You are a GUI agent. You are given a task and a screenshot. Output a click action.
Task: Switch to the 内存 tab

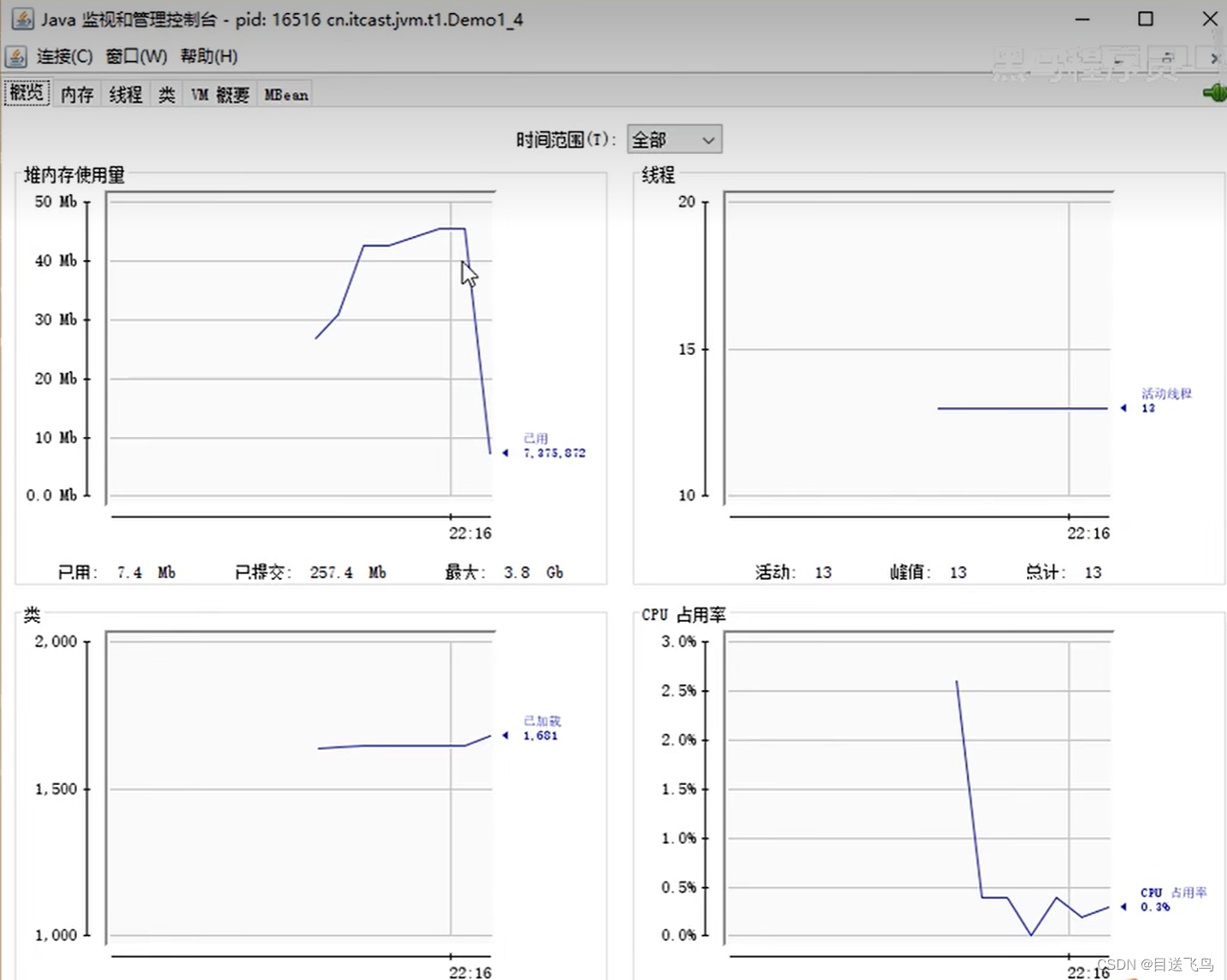76,93
